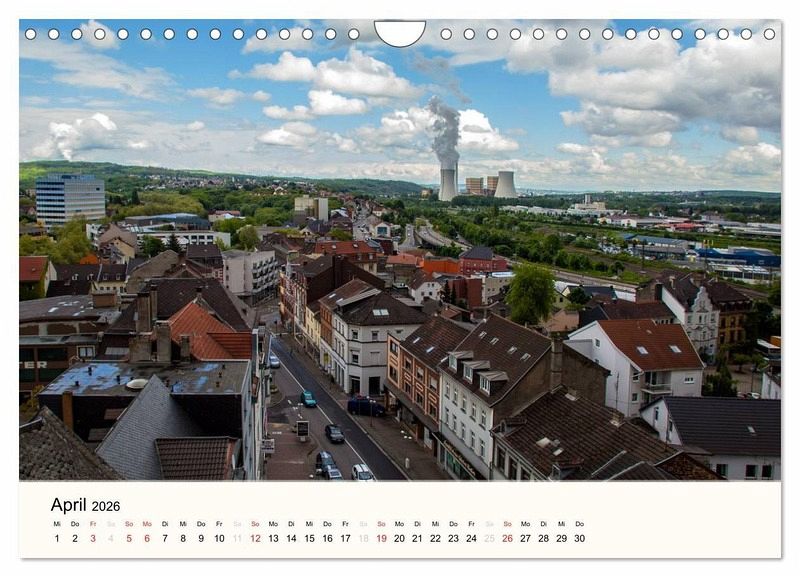This screenshot has width=800, height=577.
Task: Click the calendar hanger hook at top center
Action: [400, 33]
